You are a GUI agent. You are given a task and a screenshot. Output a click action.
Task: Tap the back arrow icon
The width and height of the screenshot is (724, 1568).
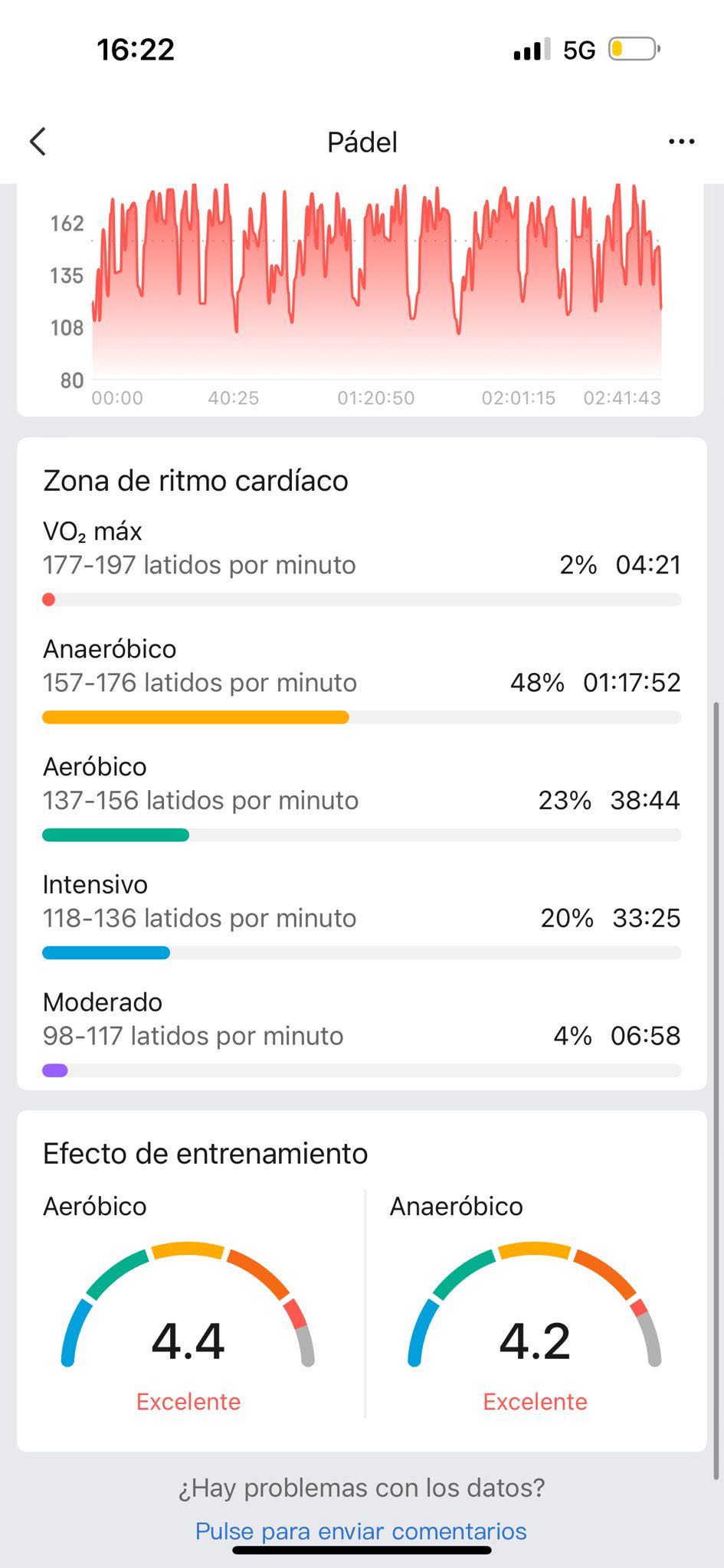click(x=38, y=142)
